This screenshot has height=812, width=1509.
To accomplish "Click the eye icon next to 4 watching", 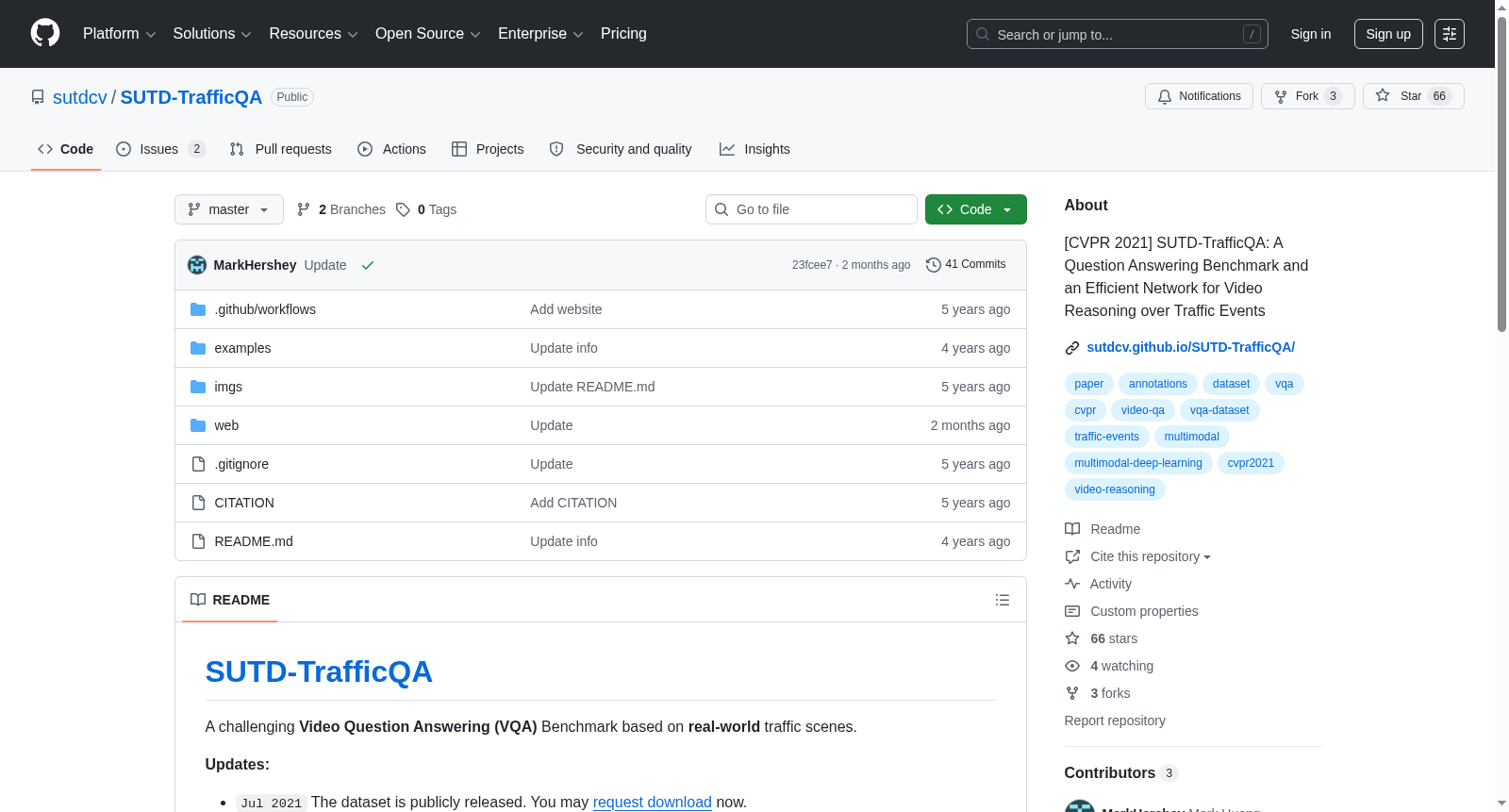I will tap(1072, 666).
